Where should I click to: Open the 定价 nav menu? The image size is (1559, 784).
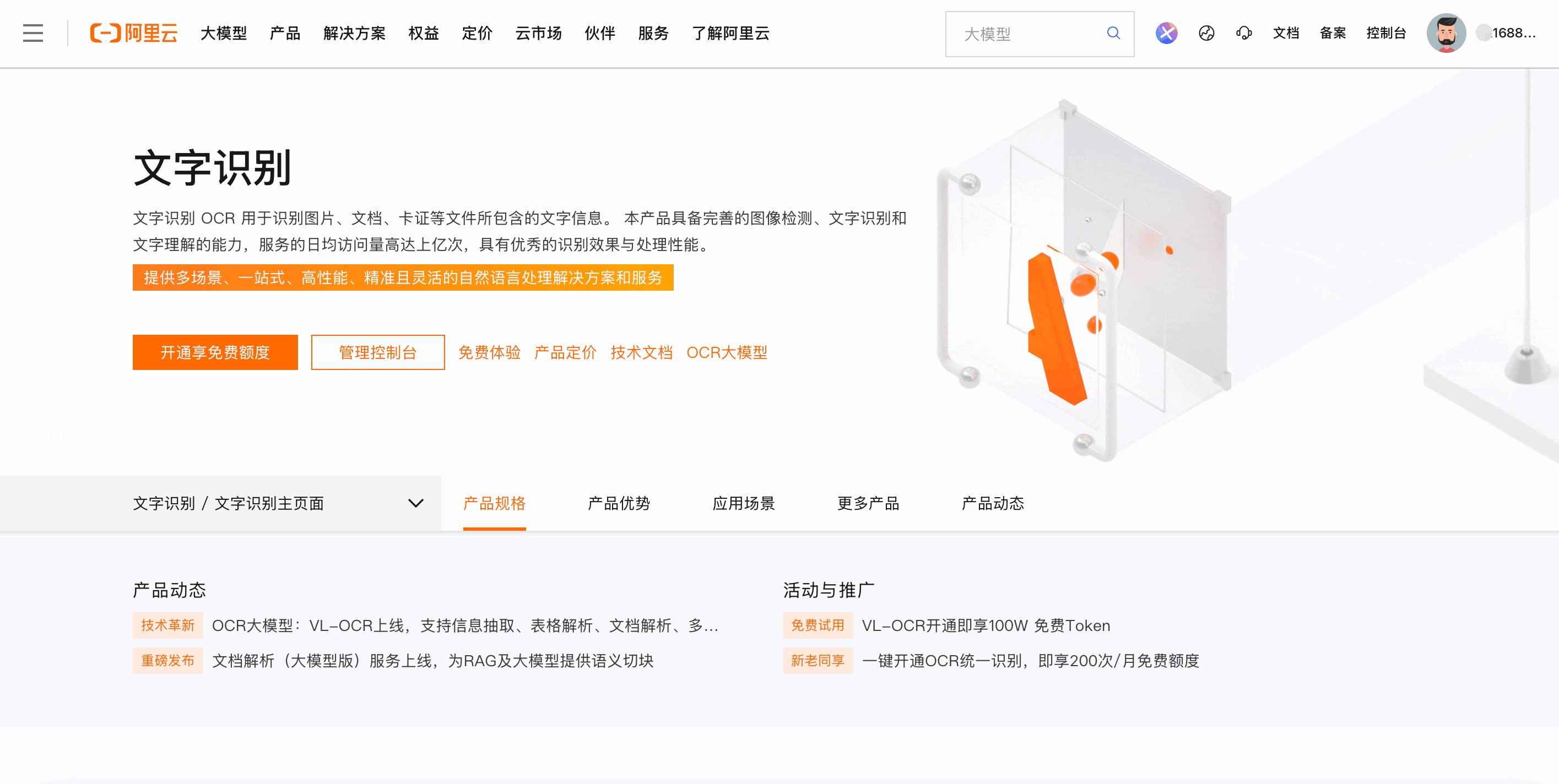click(477, 33)
